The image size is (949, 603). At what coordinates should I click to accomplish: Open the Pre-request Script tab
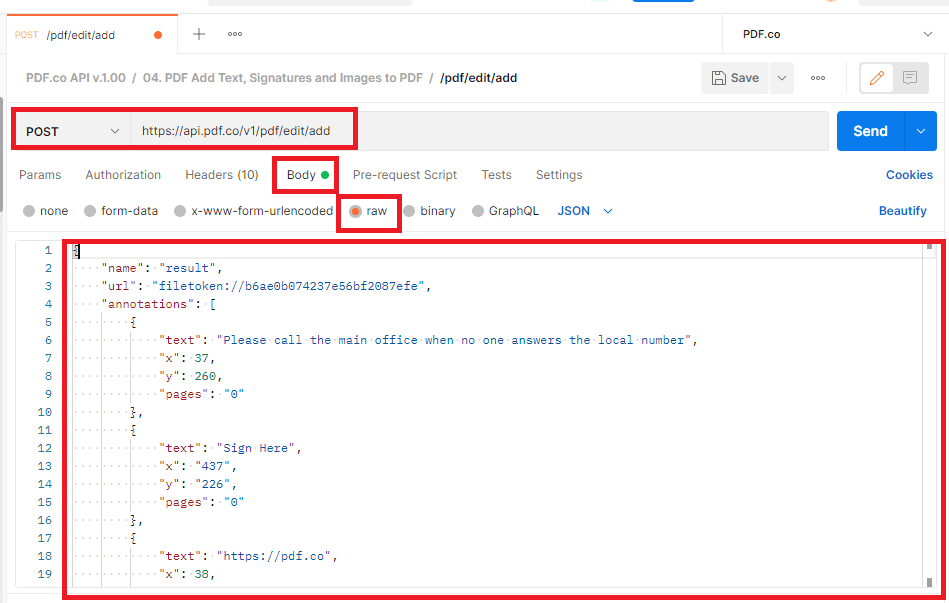[x=404, y=174]
